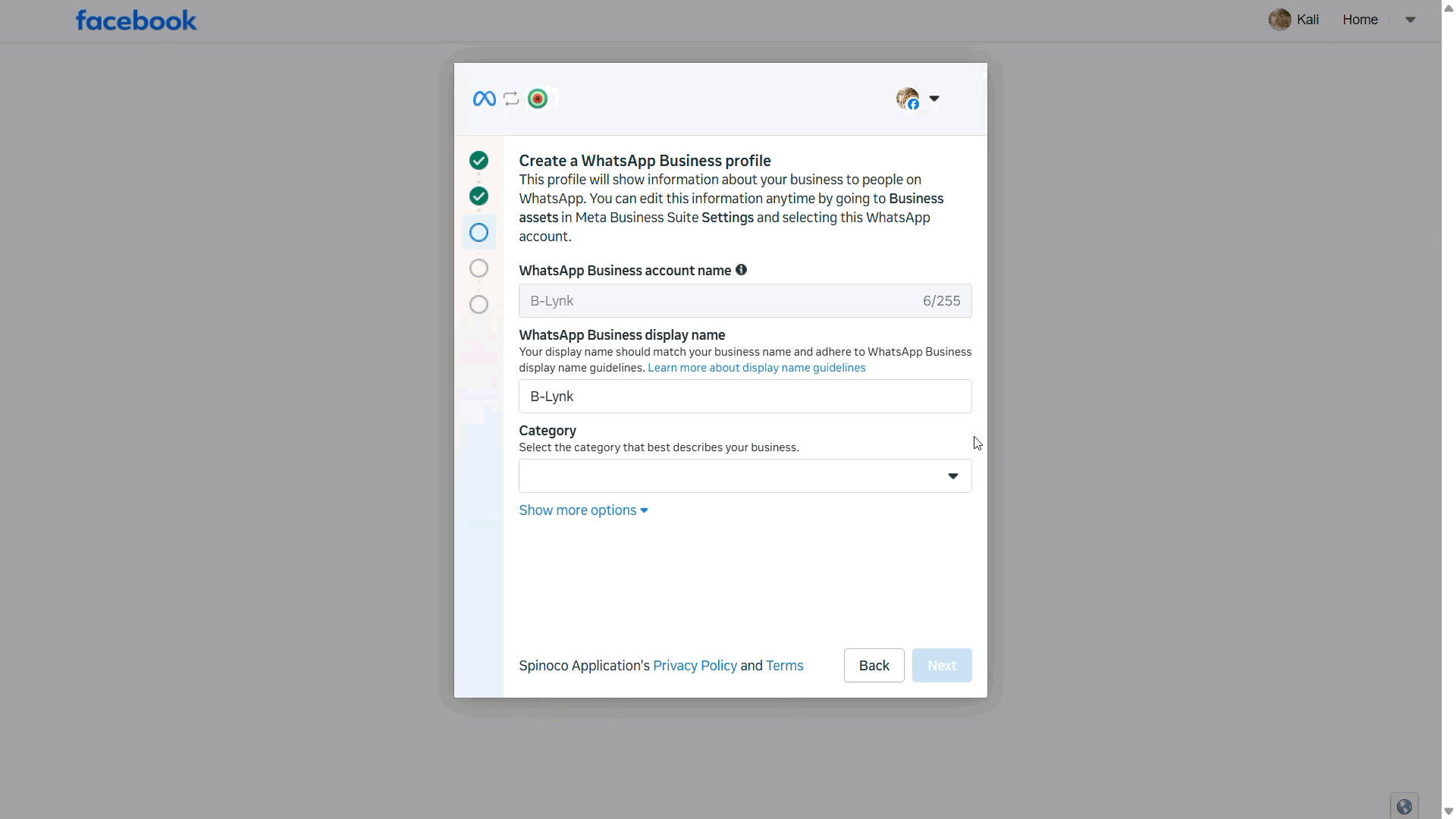This screenshot has width=1456, height=819.
Task: Click the sync arrows icon in header
Action: pyautogui.click(x=511, y=99)
